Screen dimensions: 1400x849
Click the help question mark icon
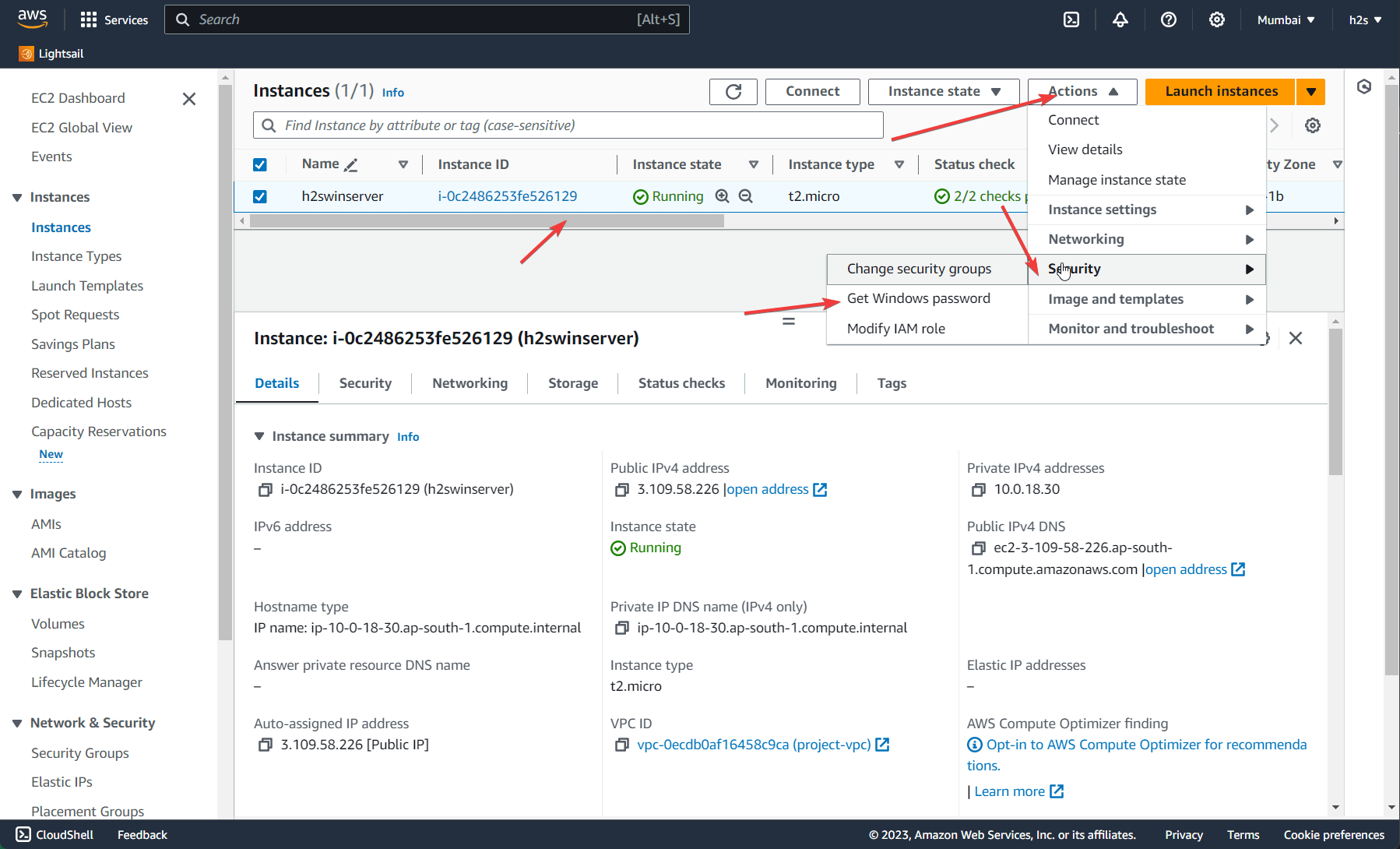tap(1168, 19)
